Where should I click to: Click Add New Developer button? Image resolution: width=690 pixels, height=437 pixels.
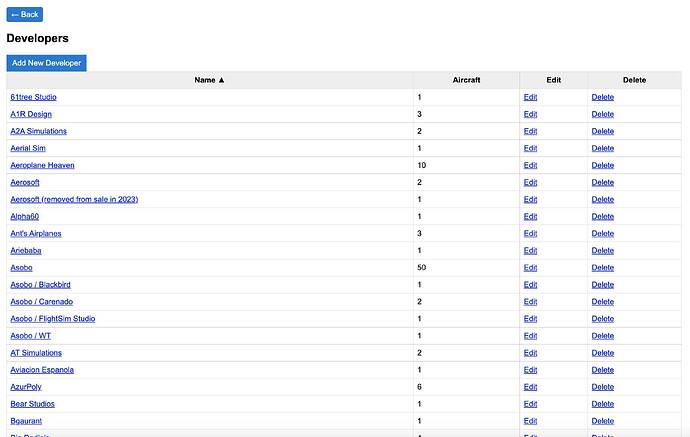pyautogui.click(x=46, y=63)
